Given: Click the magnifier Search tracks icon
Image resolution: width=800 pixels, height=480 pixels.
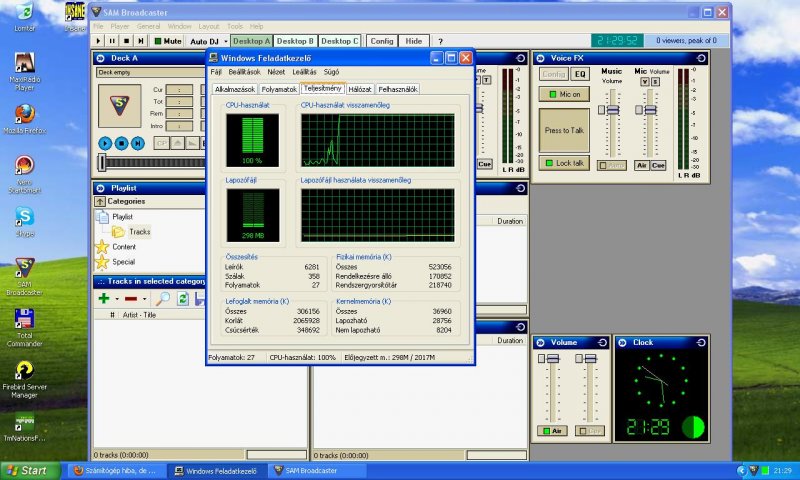Looking at the screenshot, I should (162, 298).
